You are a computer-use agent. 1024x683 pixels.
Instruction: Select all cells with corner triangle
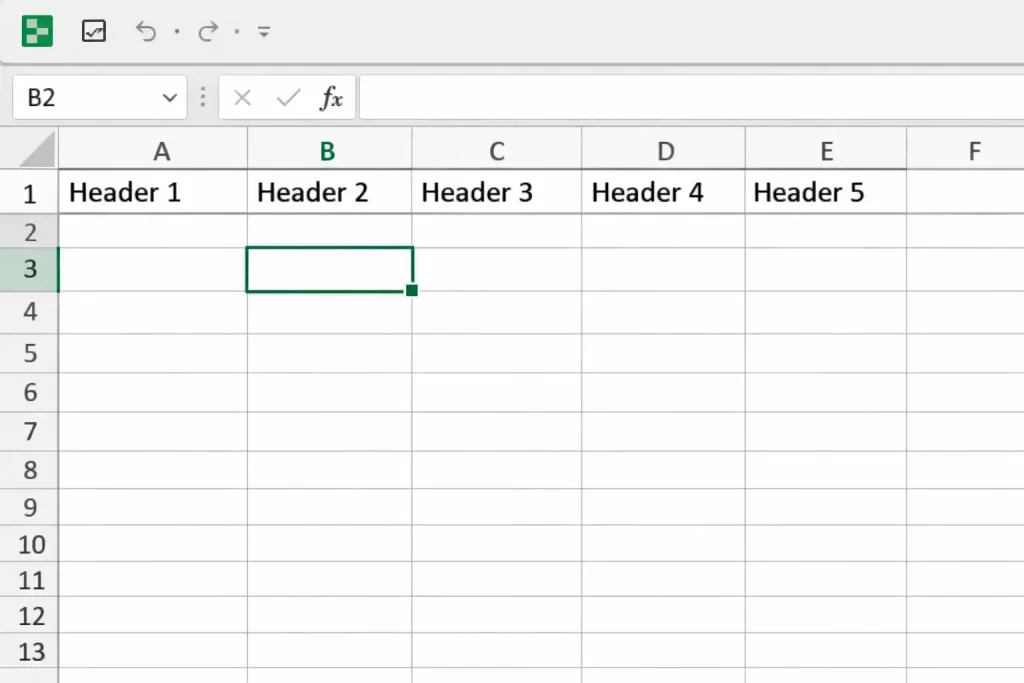pyautogui.click(x=37, y=149)
